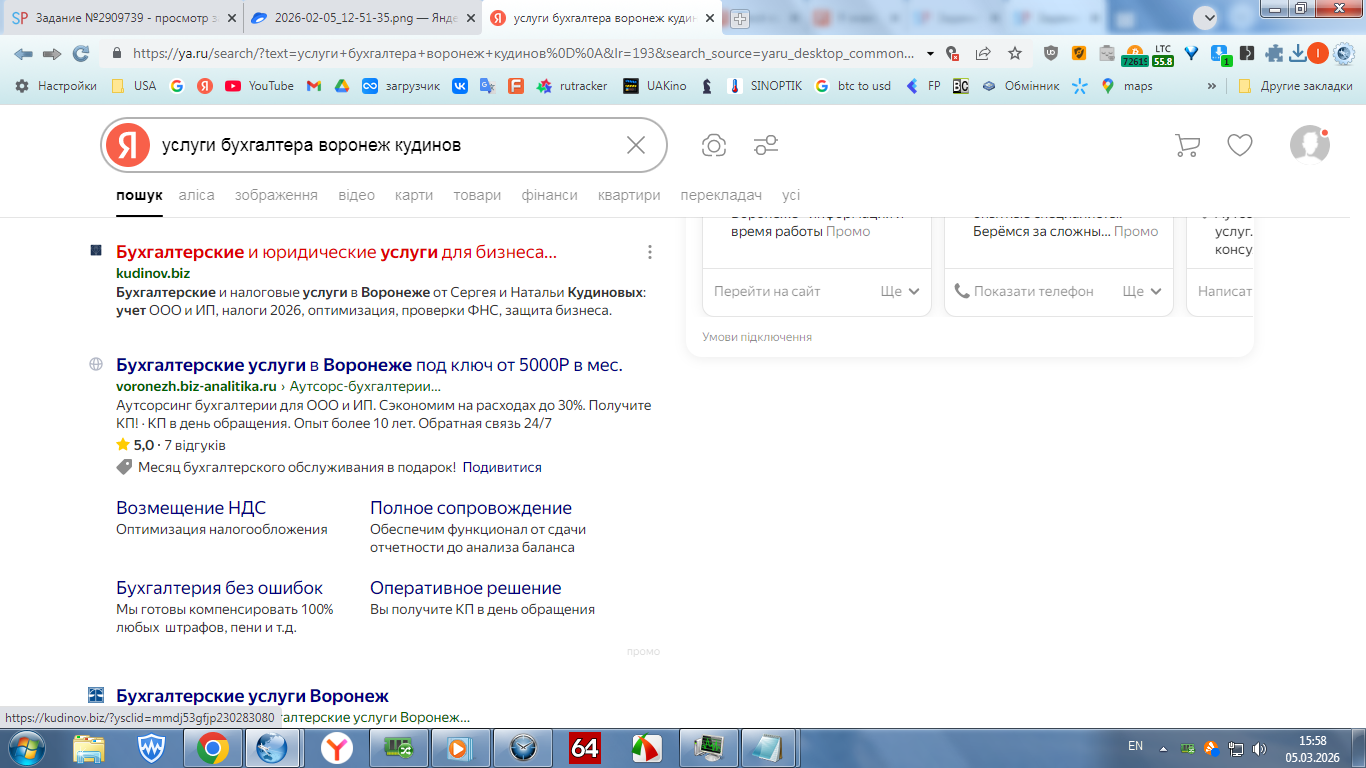1366x768 pixels.
Task: Open the 'Настройки' bookmark
Action: (55, 86)
